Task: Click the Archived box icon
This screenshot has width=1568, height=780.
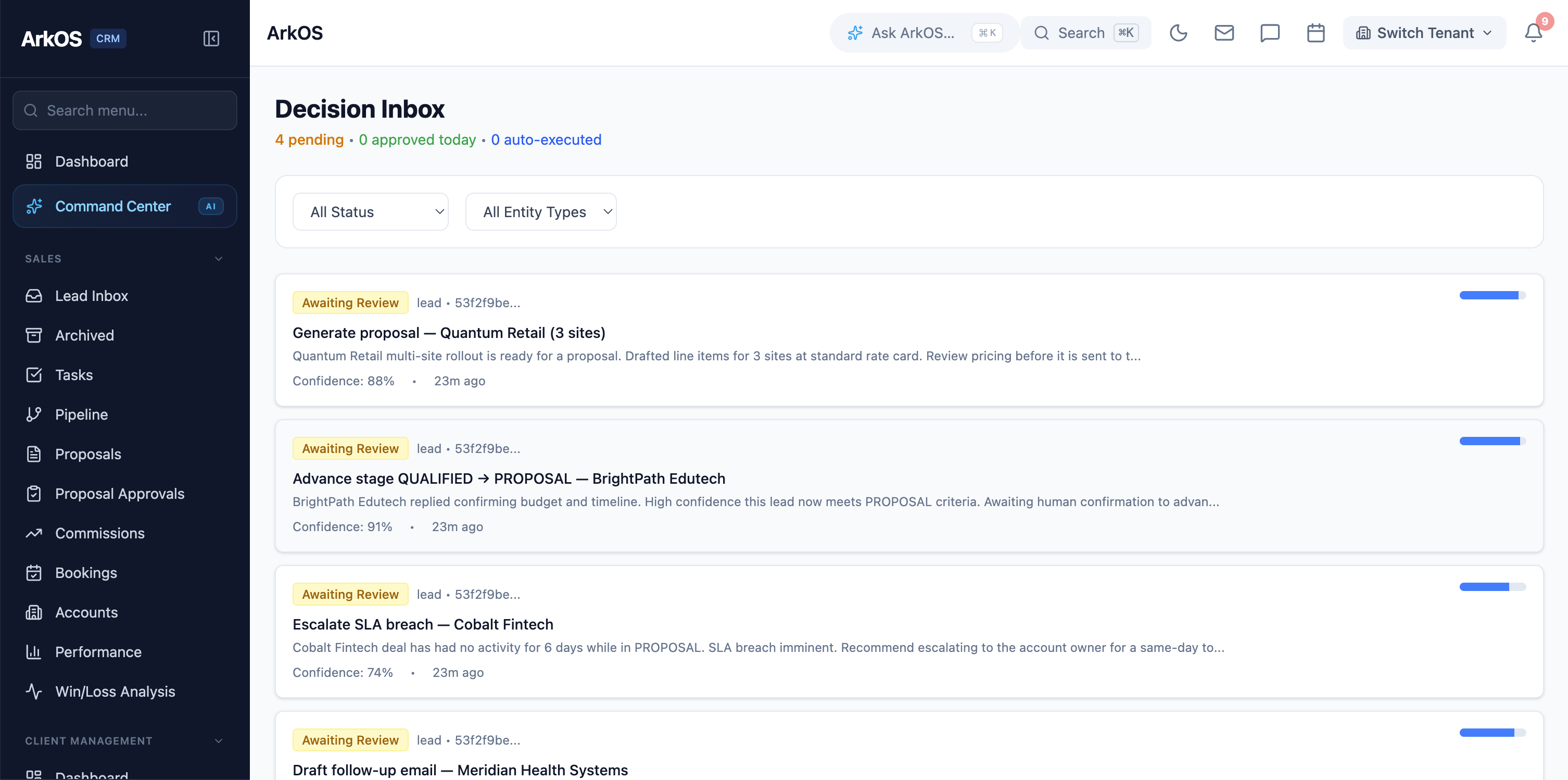Action: (x=33, y=335)
